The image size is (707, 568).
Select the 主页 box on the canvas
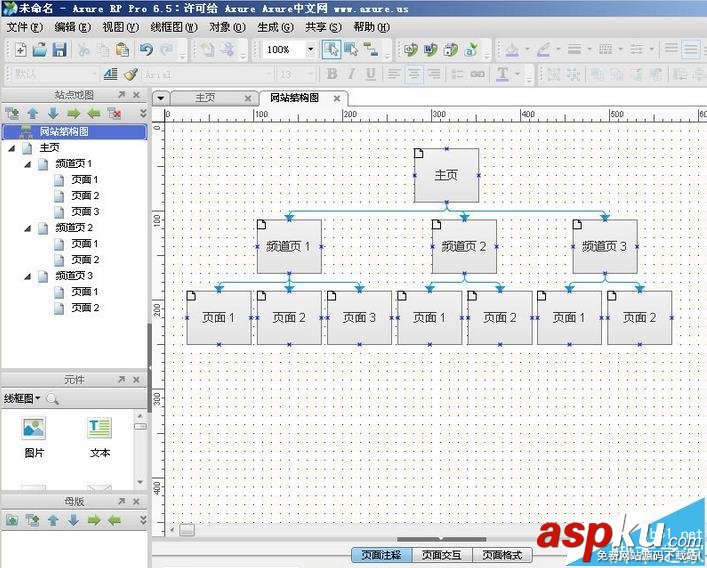[x=446, y=175]
